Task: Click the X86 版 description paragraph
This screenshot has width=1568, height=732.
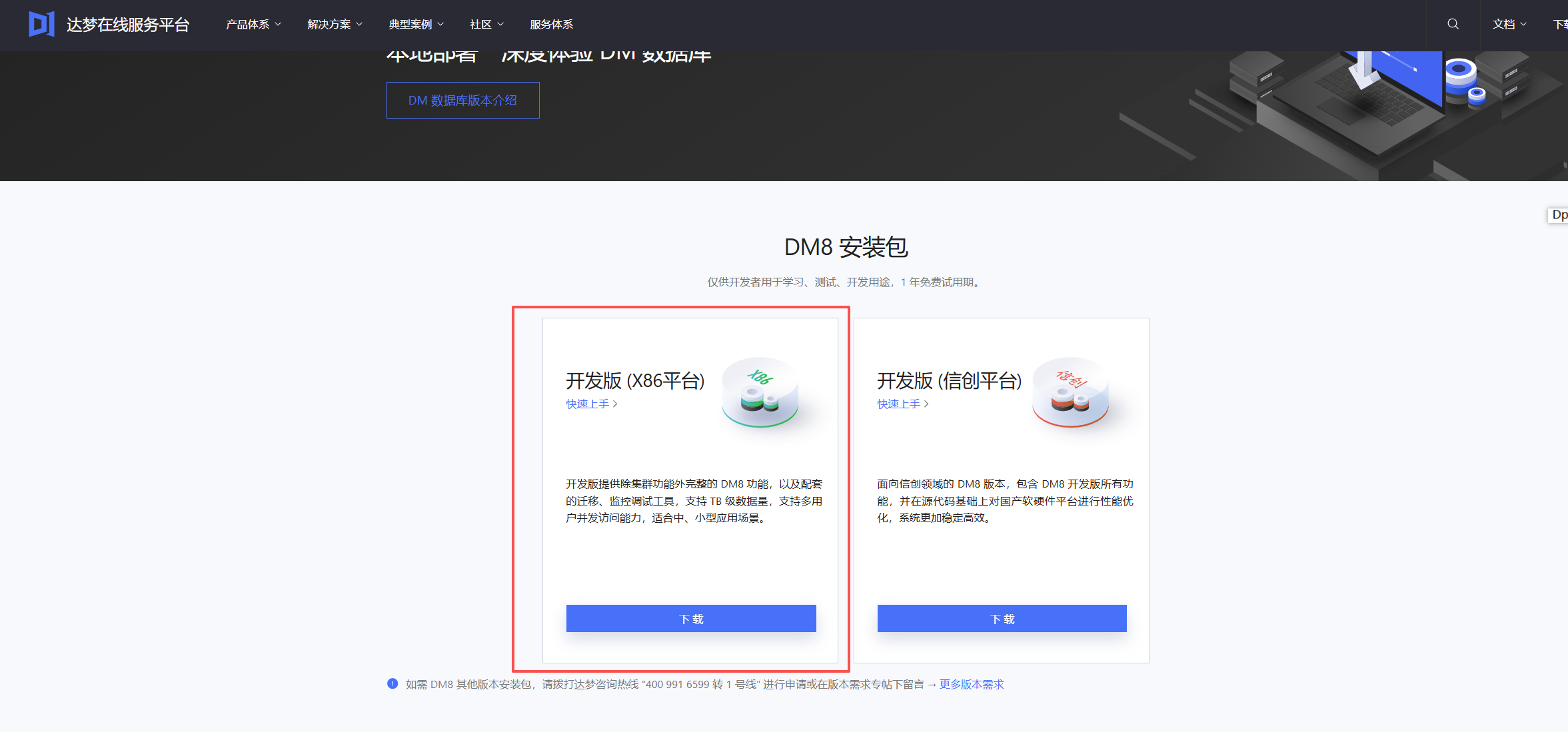Action: (694, 501)
